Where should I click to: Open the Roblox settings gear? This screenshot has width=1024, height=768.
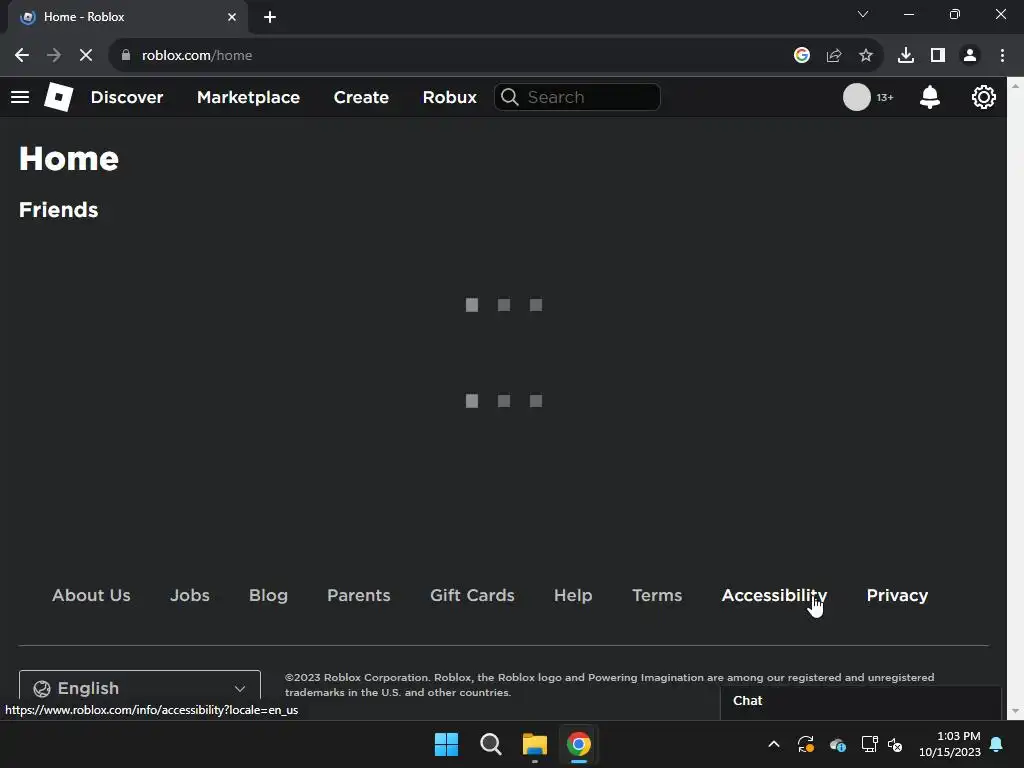983,97
